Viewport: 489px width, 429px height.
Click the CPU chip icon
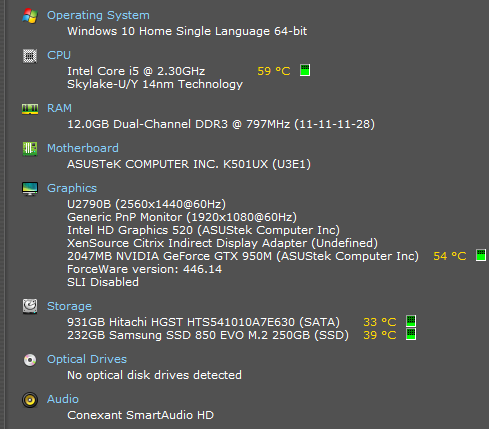(x=30, y=56)
